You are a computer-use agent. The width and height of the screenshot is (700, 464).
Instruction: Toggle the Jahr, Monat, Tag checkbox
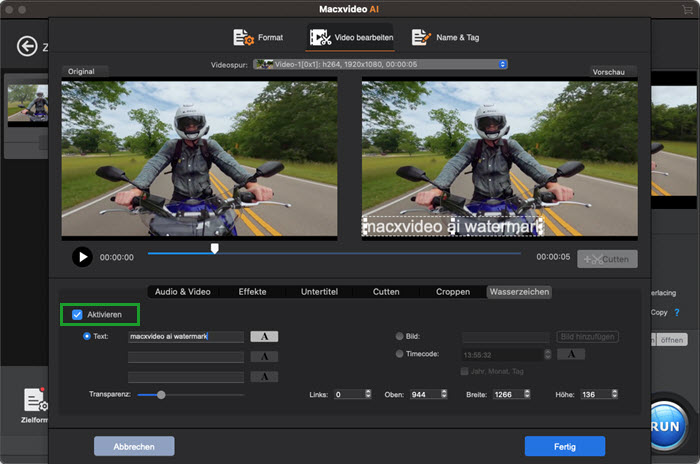pyautogui.click(x=464, y=372)
